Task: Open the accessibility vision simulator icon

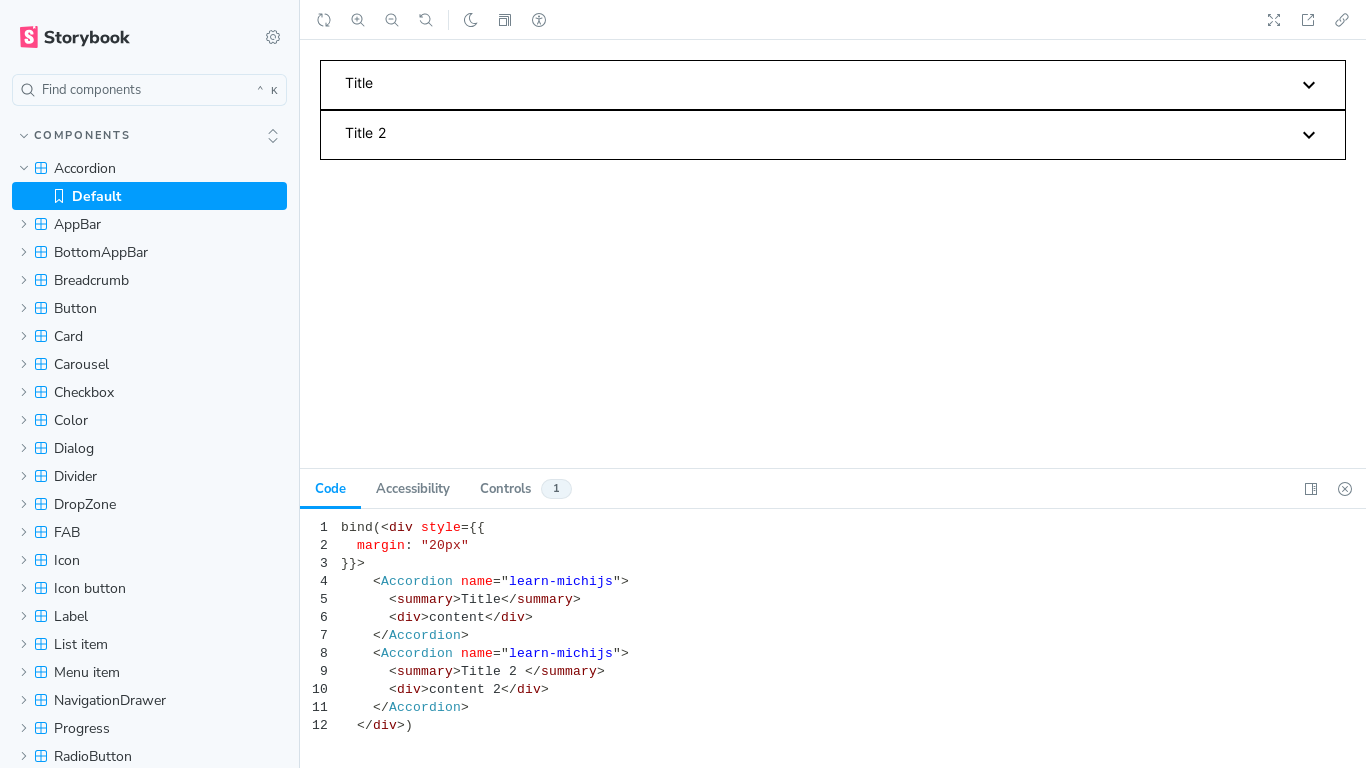Action: [x=539, y=20]
